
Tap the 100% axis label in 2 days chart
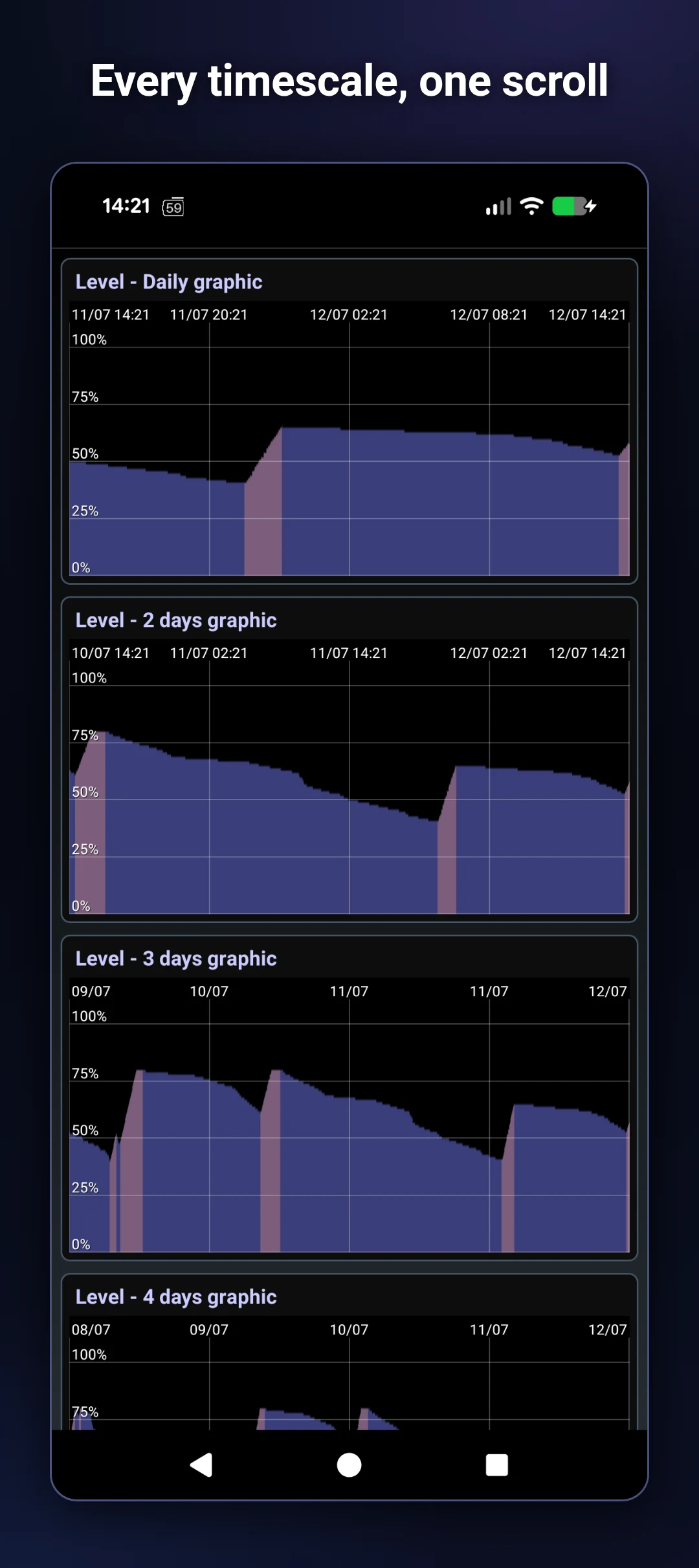[89, 678]
